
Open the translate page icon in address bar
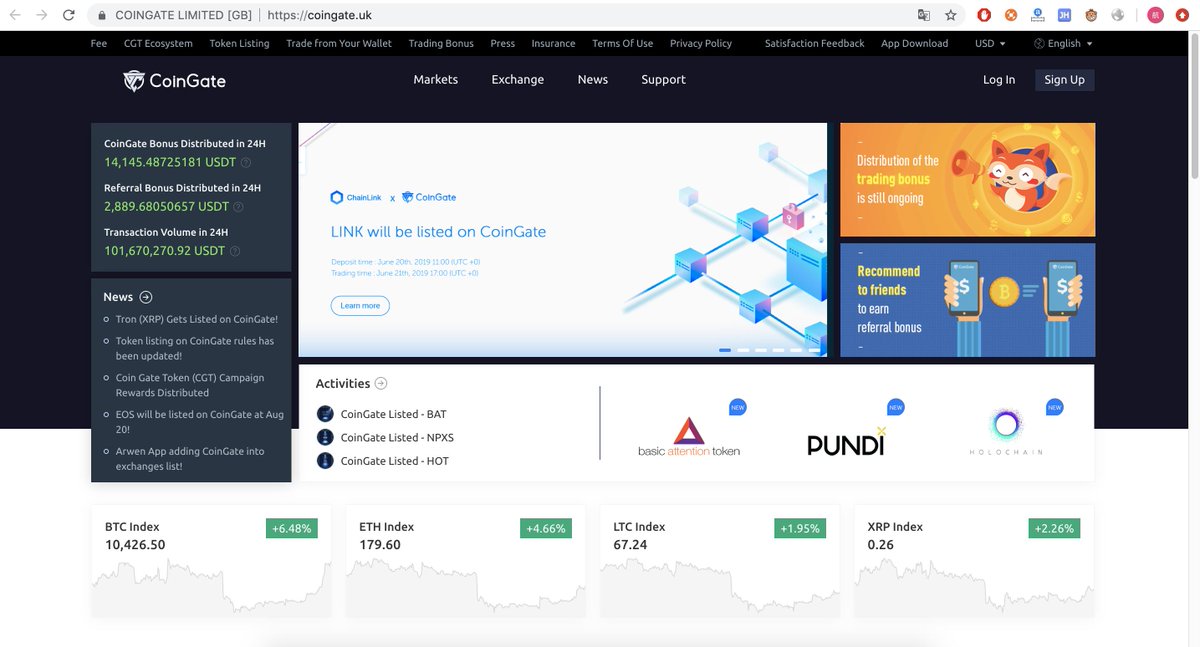click(x=924, y=15)
